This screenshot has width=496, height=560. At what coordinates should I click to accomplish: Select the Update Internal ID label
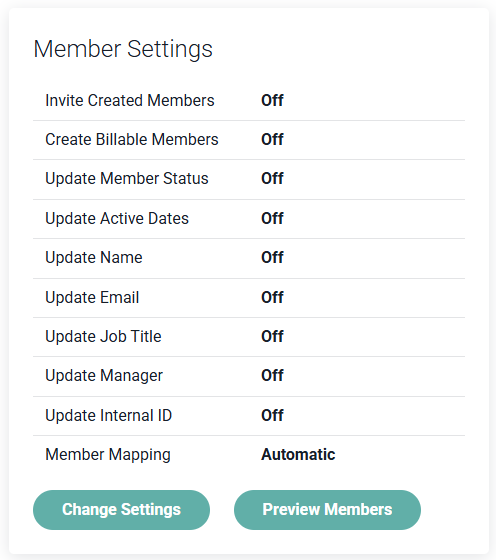tap(109, 415)
